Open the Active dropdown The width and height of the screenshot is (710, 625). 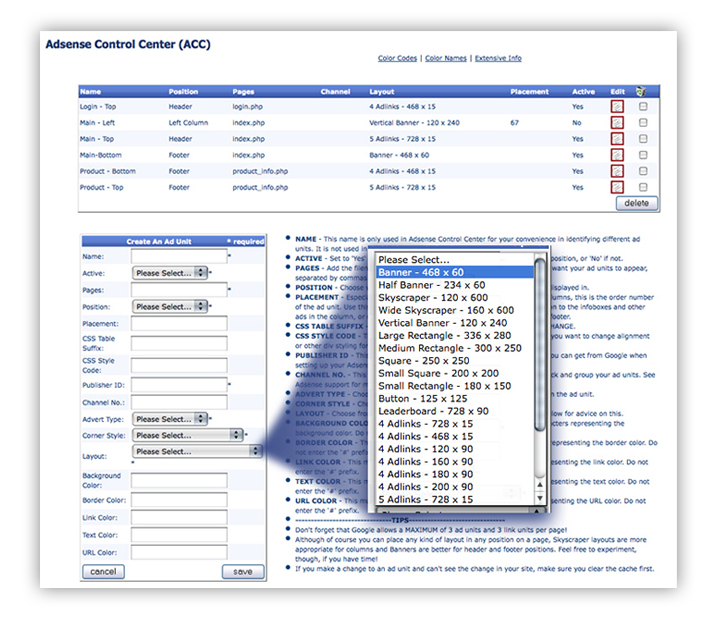pyautogui.click(x=170, y=273)
